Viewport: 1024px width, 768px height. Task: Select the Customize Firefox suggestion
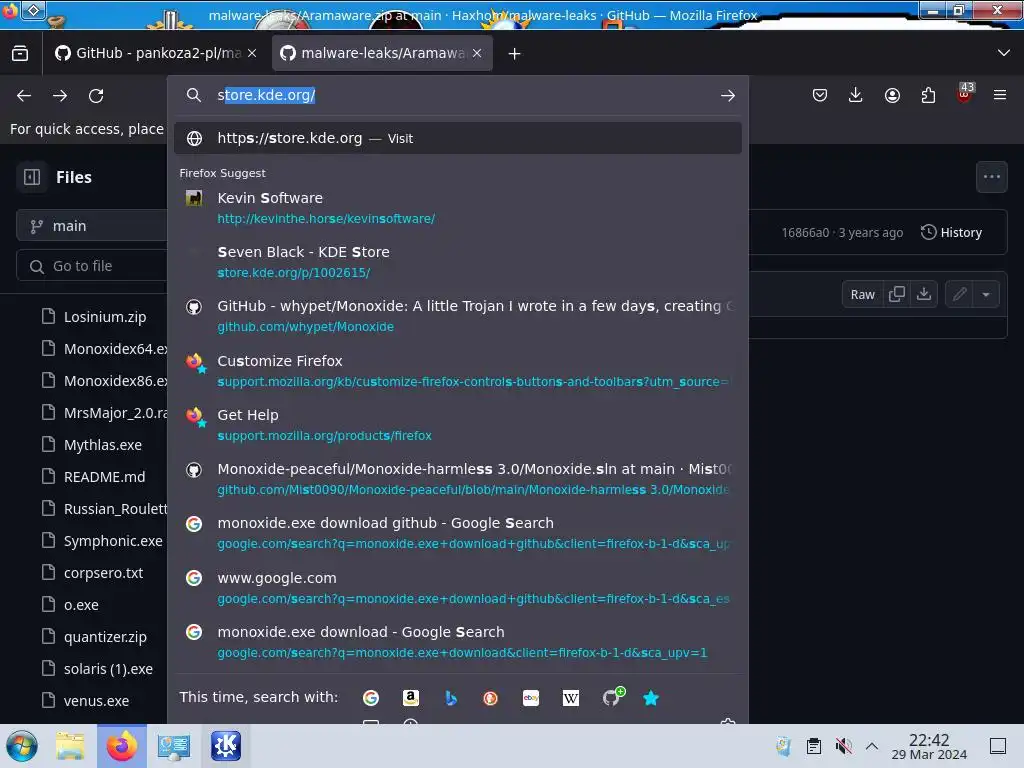[x=458, y=370]
